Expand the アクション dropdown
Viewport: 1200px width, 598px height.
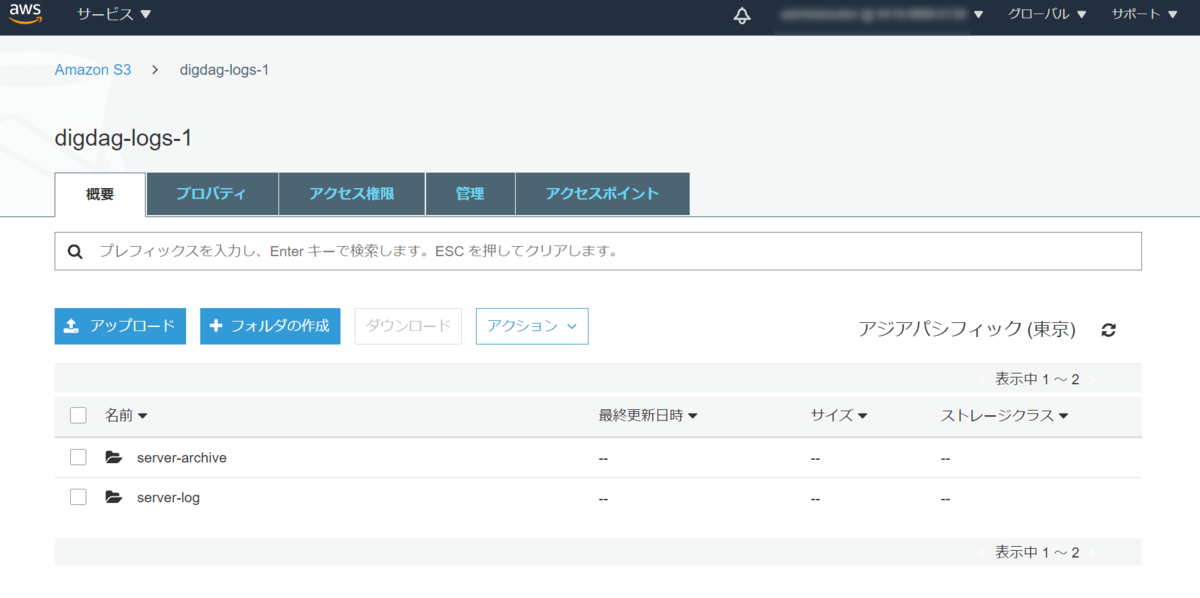click(532, 326)
